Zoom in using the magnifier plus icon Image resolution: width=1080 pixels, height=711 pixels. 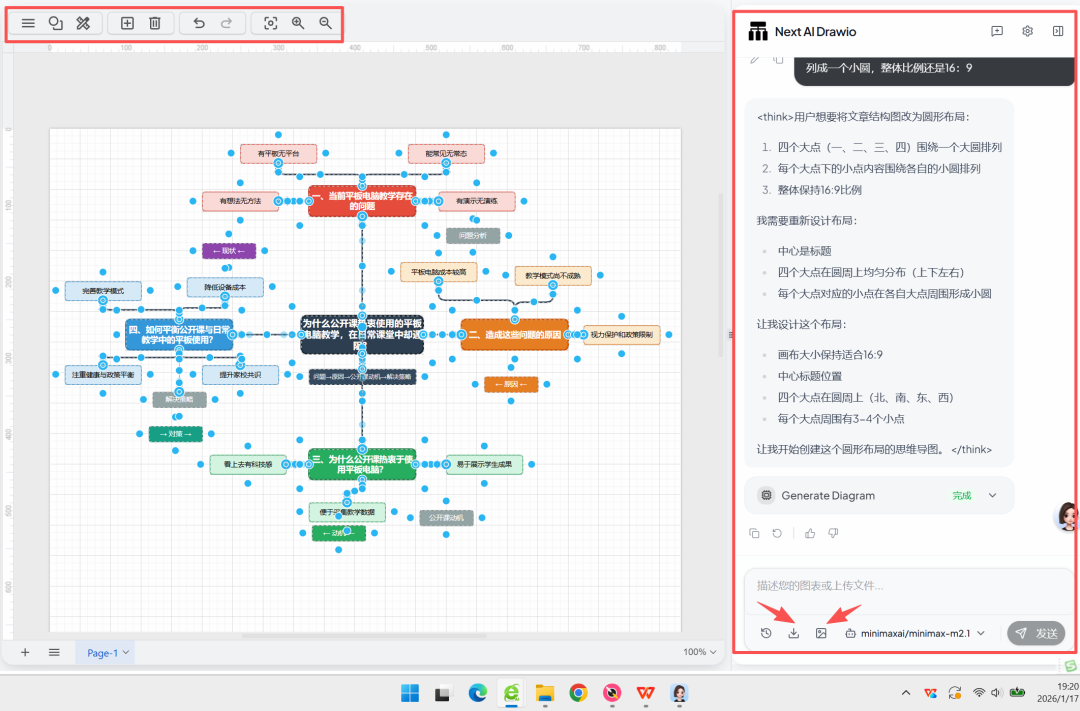pos(298,23)
